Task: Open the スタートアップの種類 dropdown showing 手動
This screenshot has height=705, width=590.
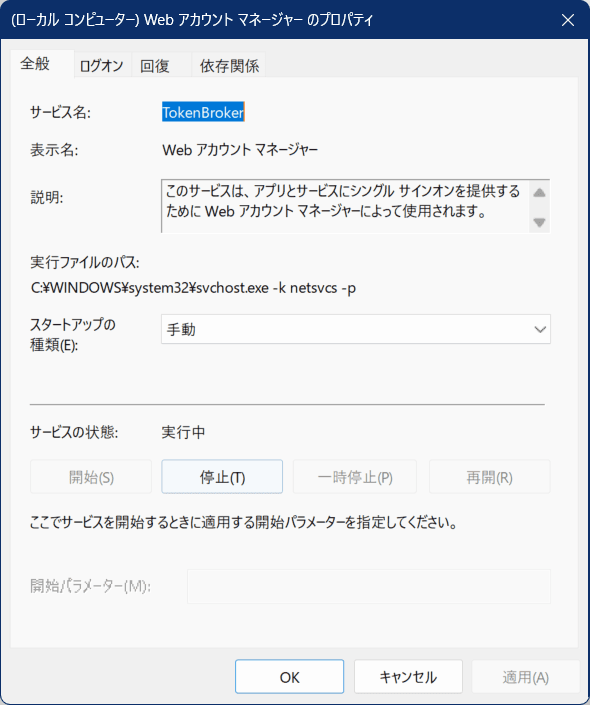Action: 356,329
